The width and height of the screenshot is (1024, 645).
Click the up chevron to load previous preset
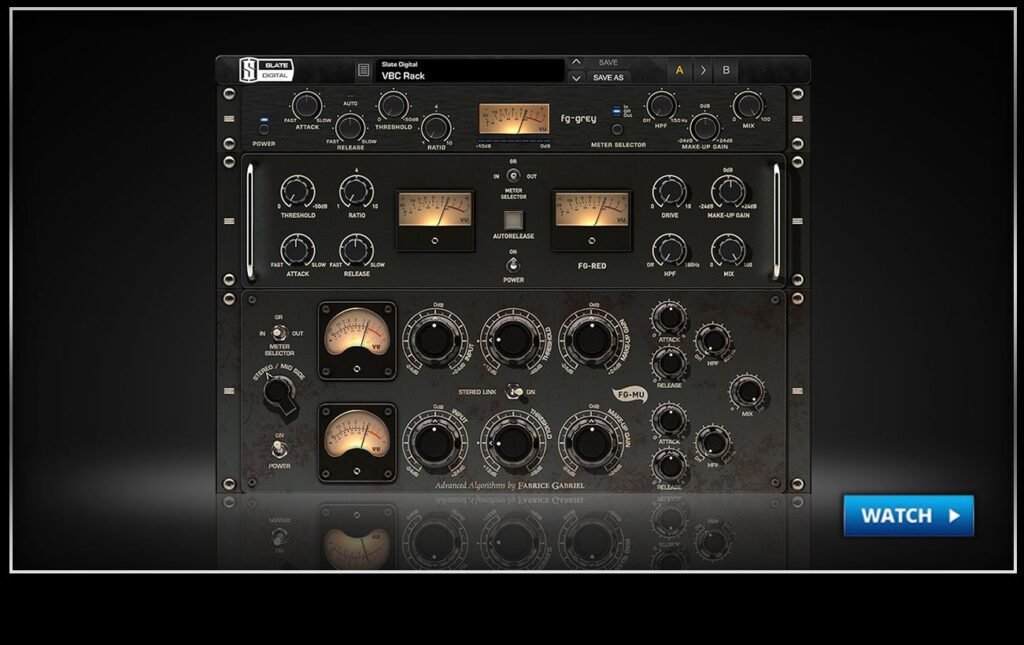click(577, 60)
